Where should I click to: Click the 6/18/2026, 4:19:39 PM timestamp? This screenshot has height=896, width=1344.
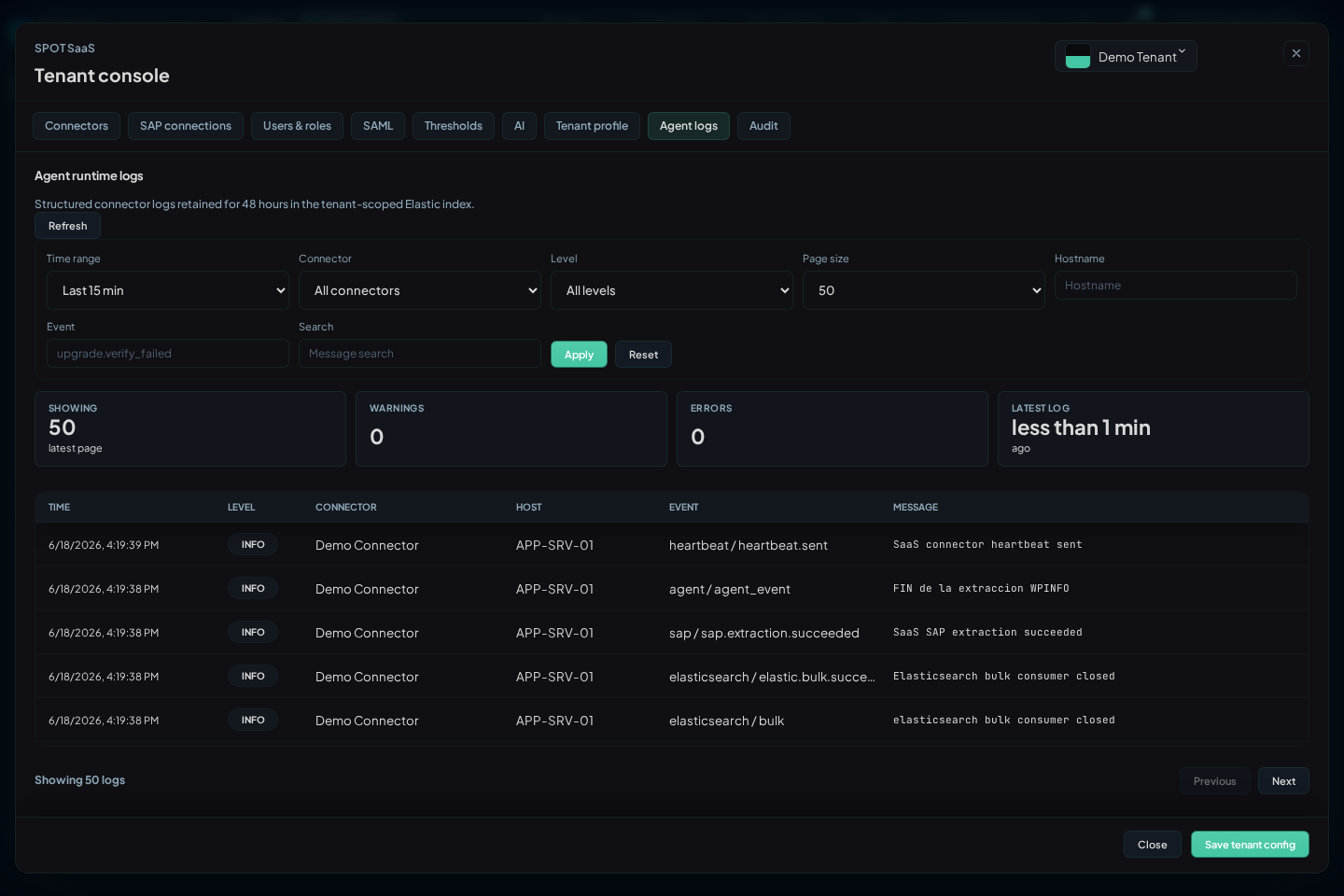click(x=104, y=545)
